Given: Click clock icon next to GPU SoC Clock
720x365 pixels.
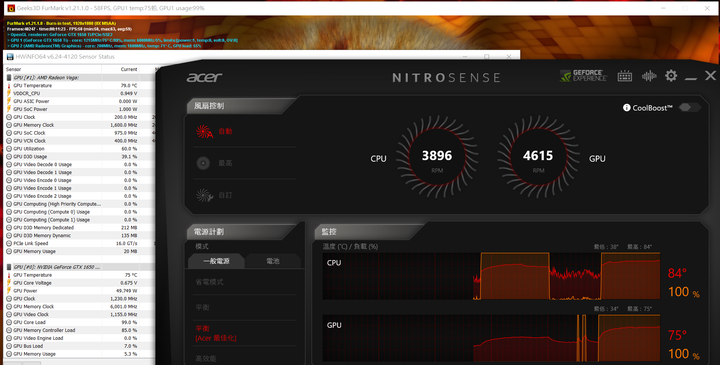Looking at the screenshot, I should (x=9, y=133).
